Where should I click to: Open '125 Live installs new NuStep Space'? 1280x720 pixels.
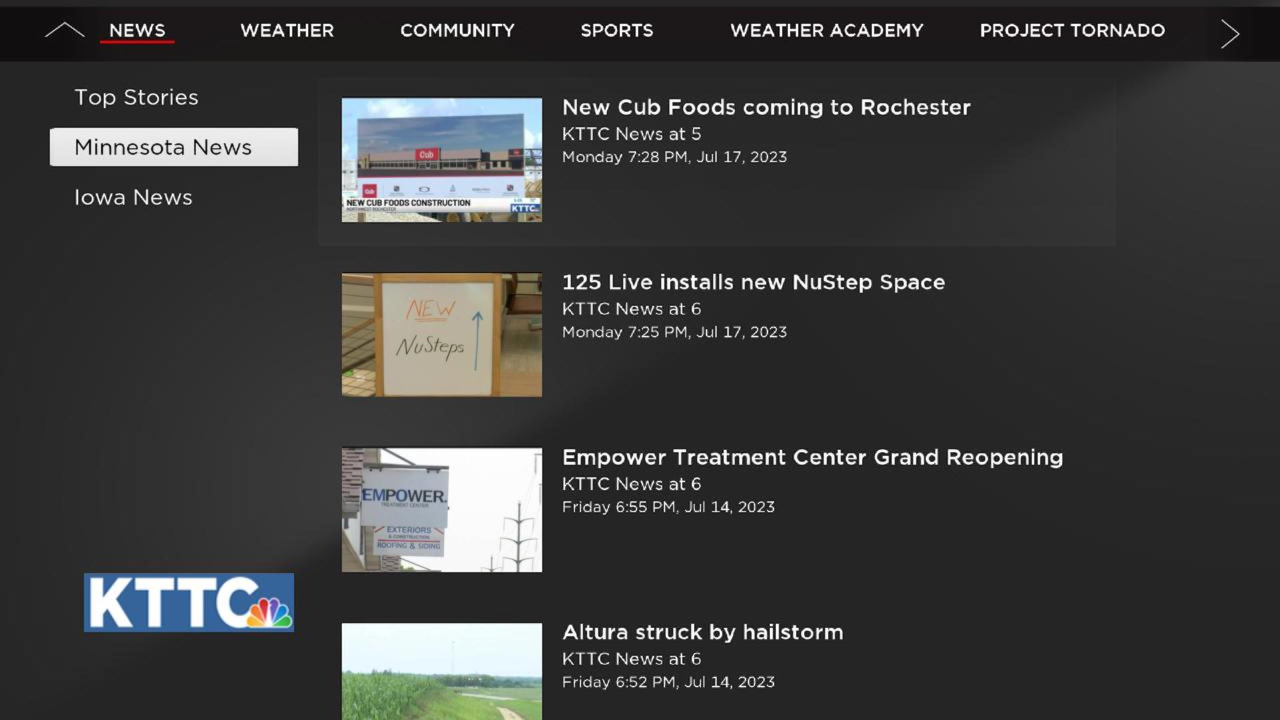click(753, 282)
